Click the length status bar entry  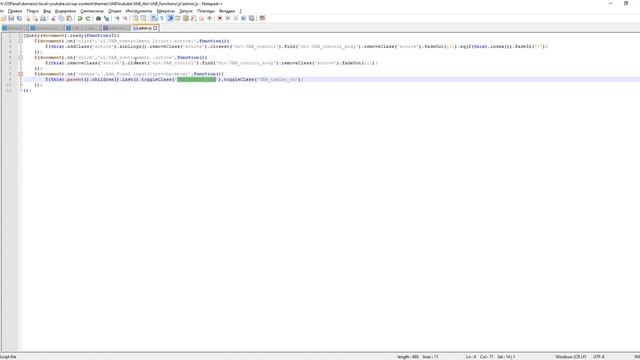[408, 357]
